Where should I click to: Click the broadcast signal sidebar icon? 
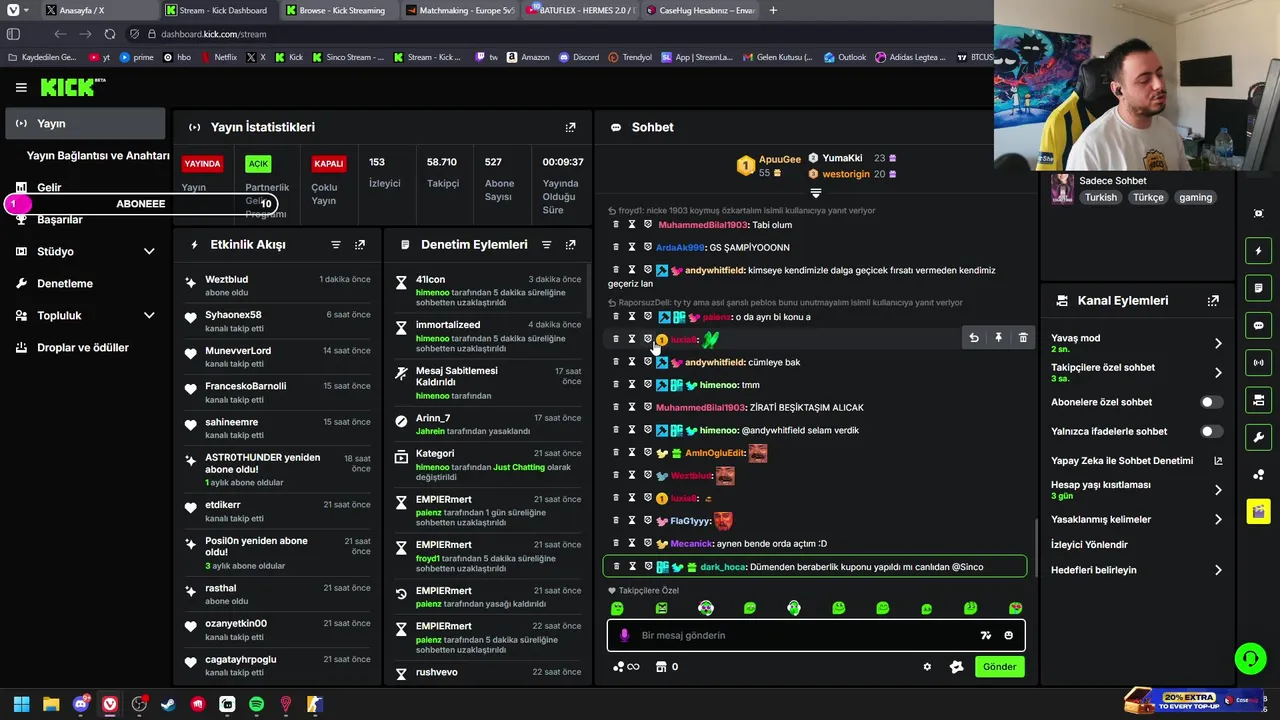pyautogui.click(x=1258, y=362)
